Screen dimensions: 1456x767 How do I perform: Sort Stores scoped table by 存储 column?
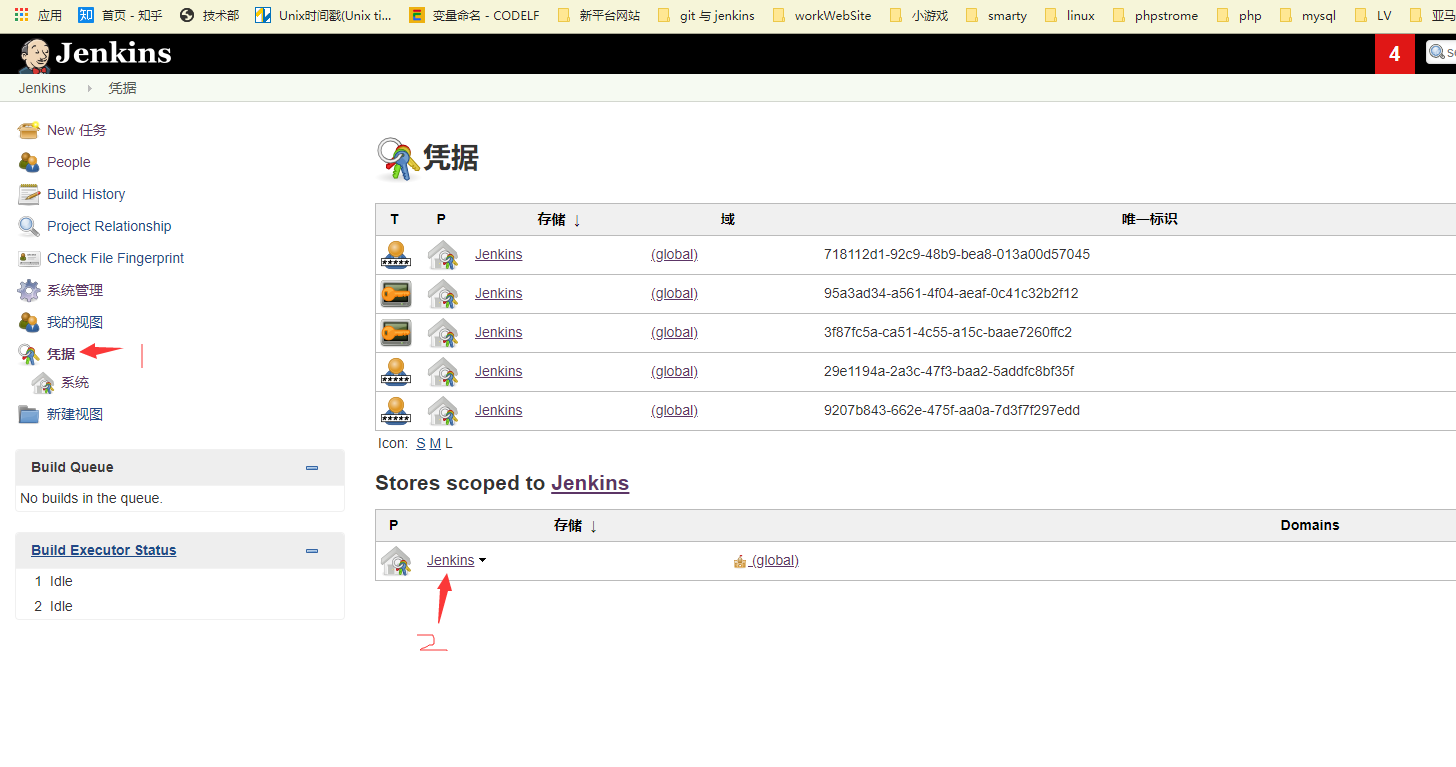pyautogui.click(x=575, y=525)
